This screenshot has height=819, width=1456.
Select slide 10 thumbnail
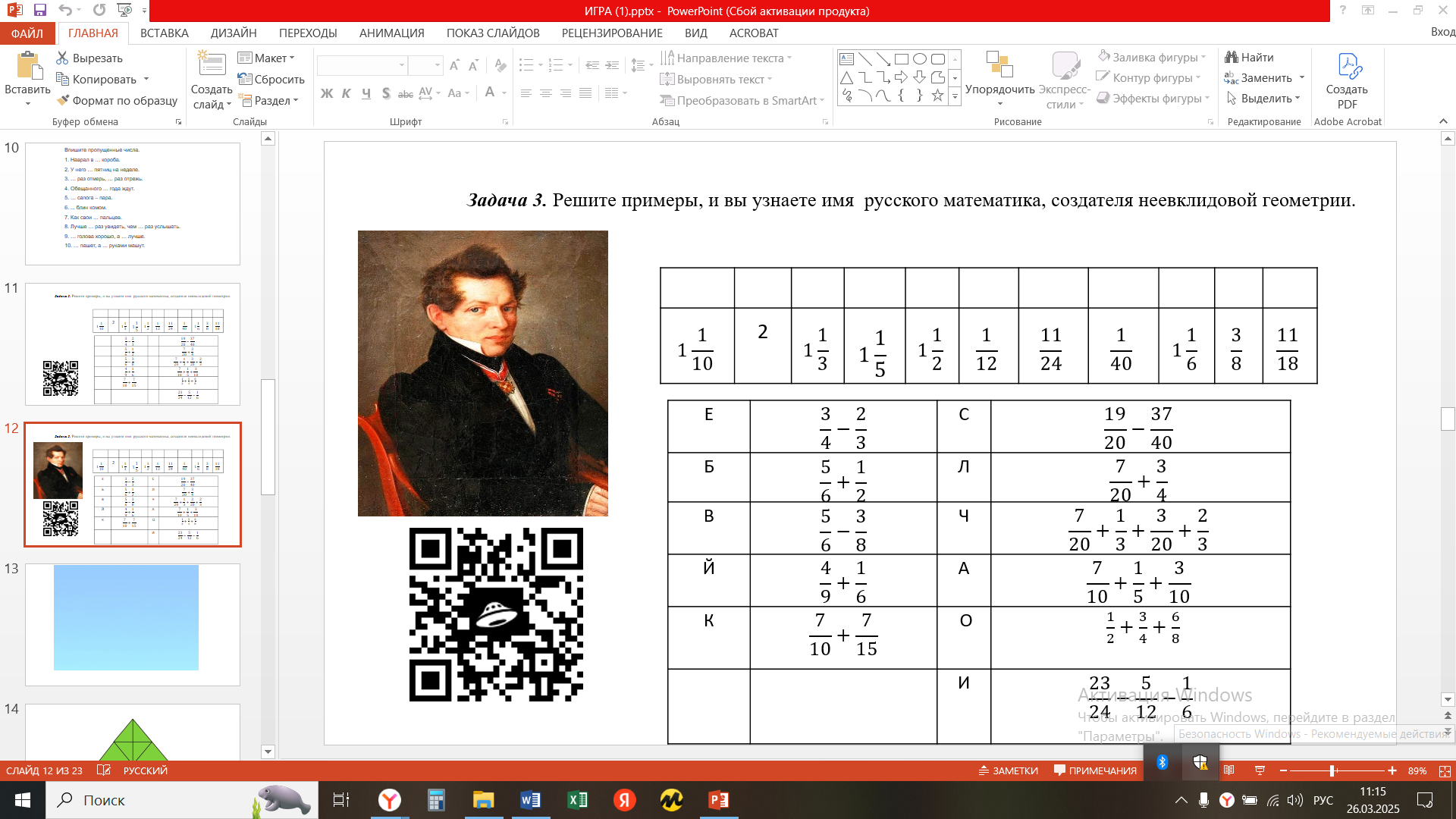(x=133, y=203)
